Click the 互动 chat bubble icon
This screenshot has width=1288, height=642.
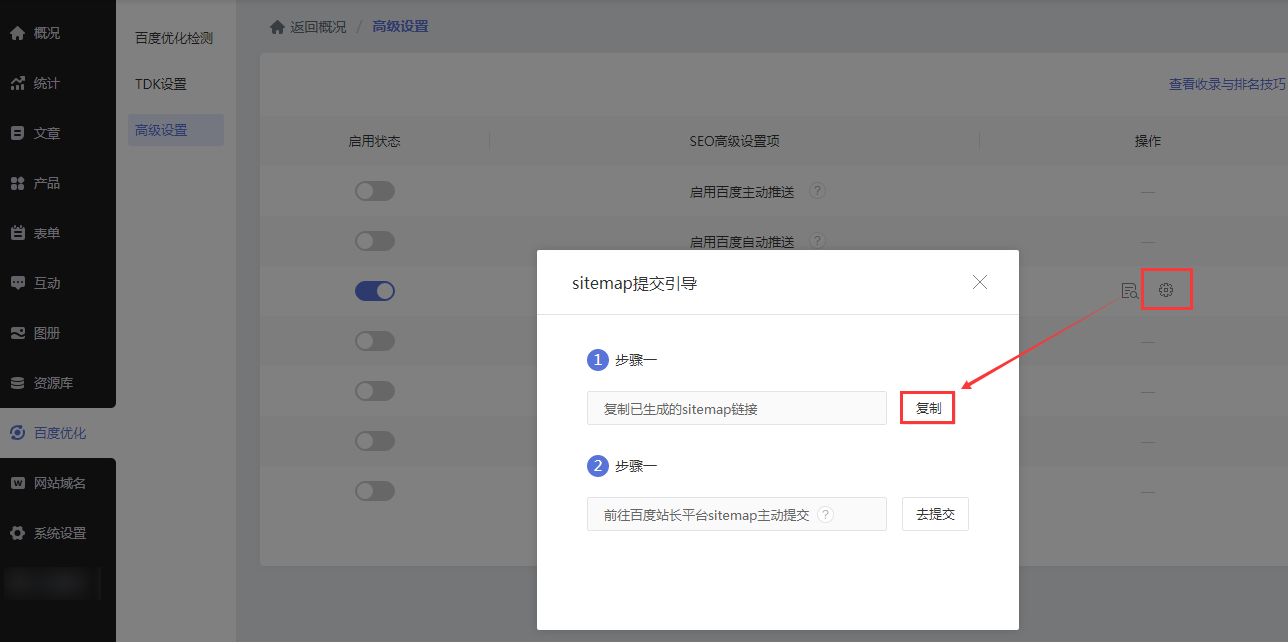pos(17,283)
